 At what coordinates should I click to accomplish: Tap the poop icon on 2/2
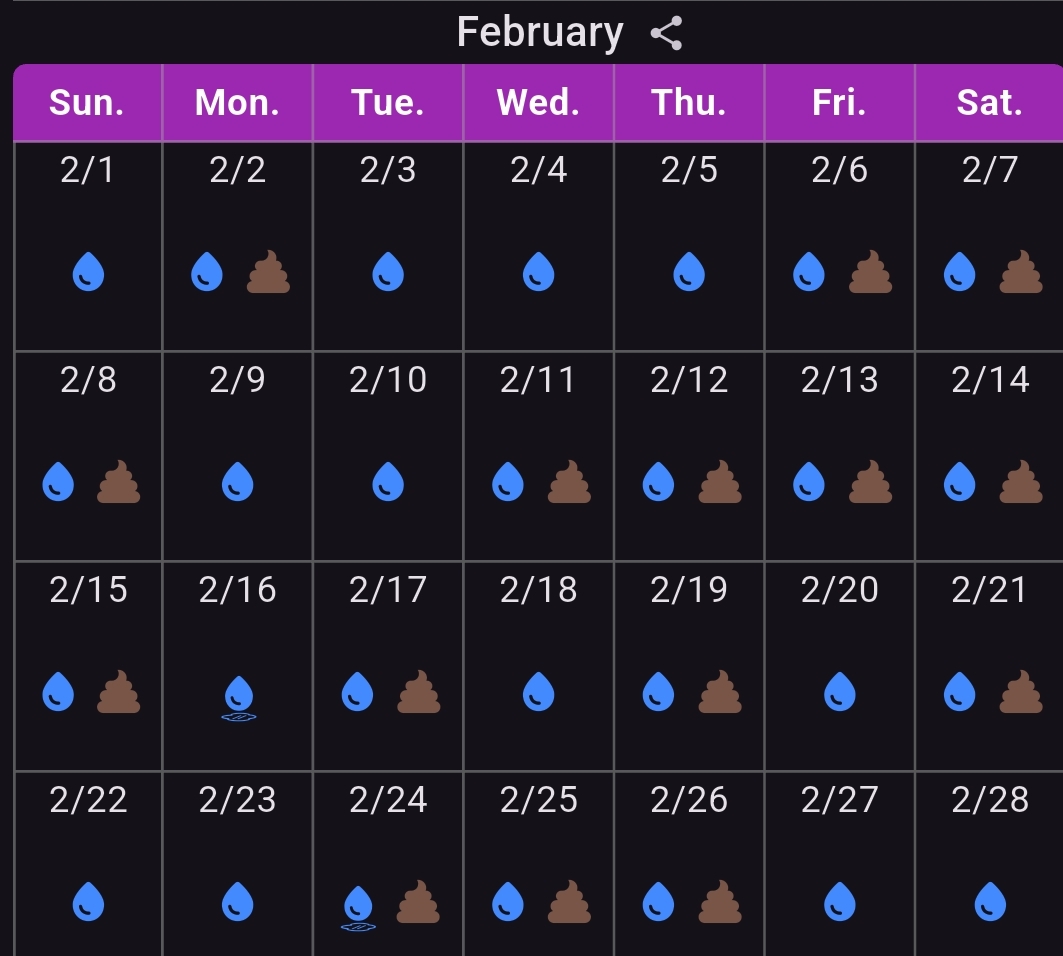[x=268, y=272]
